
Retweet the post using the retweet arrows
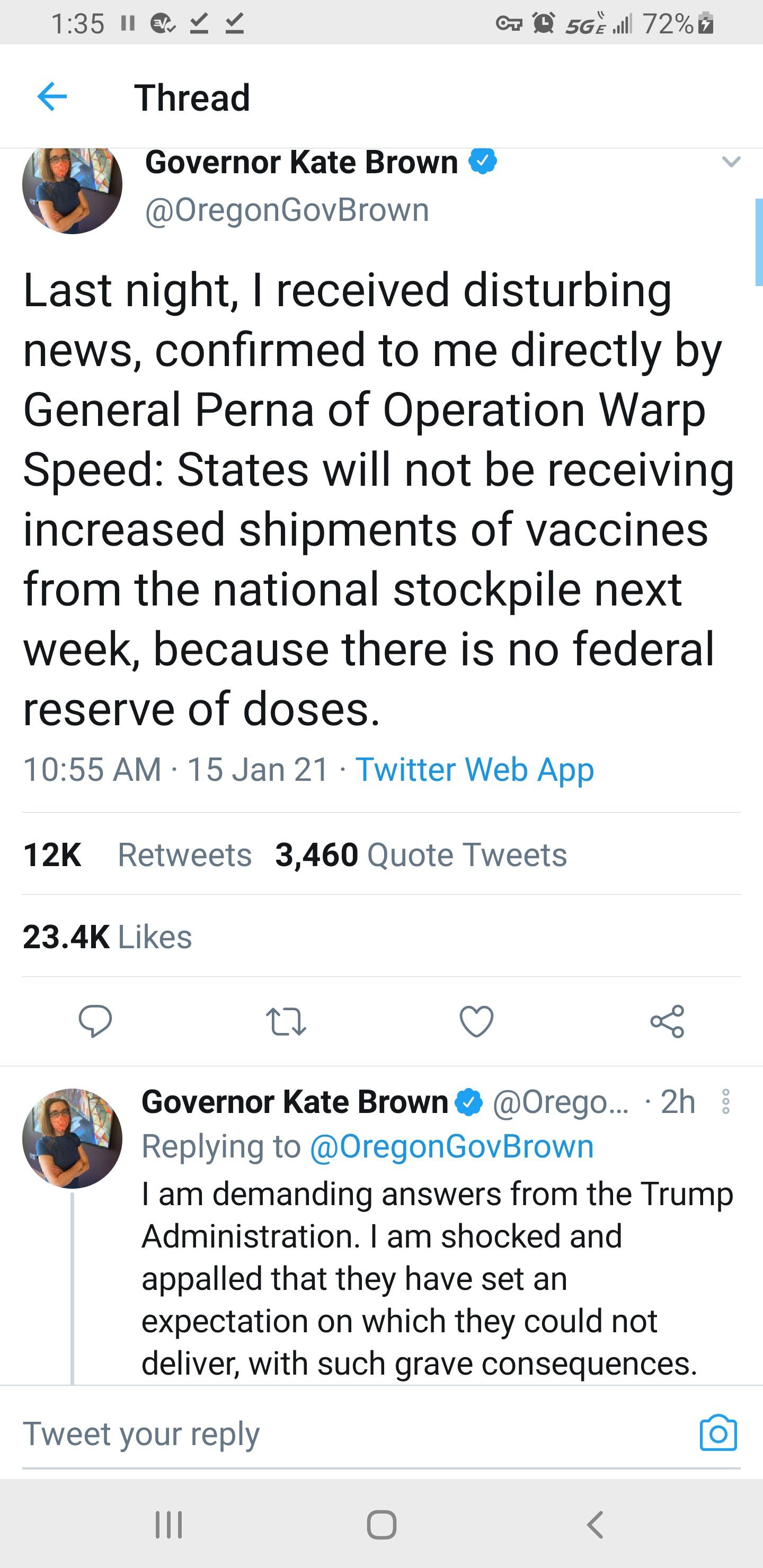point(286,1022)
